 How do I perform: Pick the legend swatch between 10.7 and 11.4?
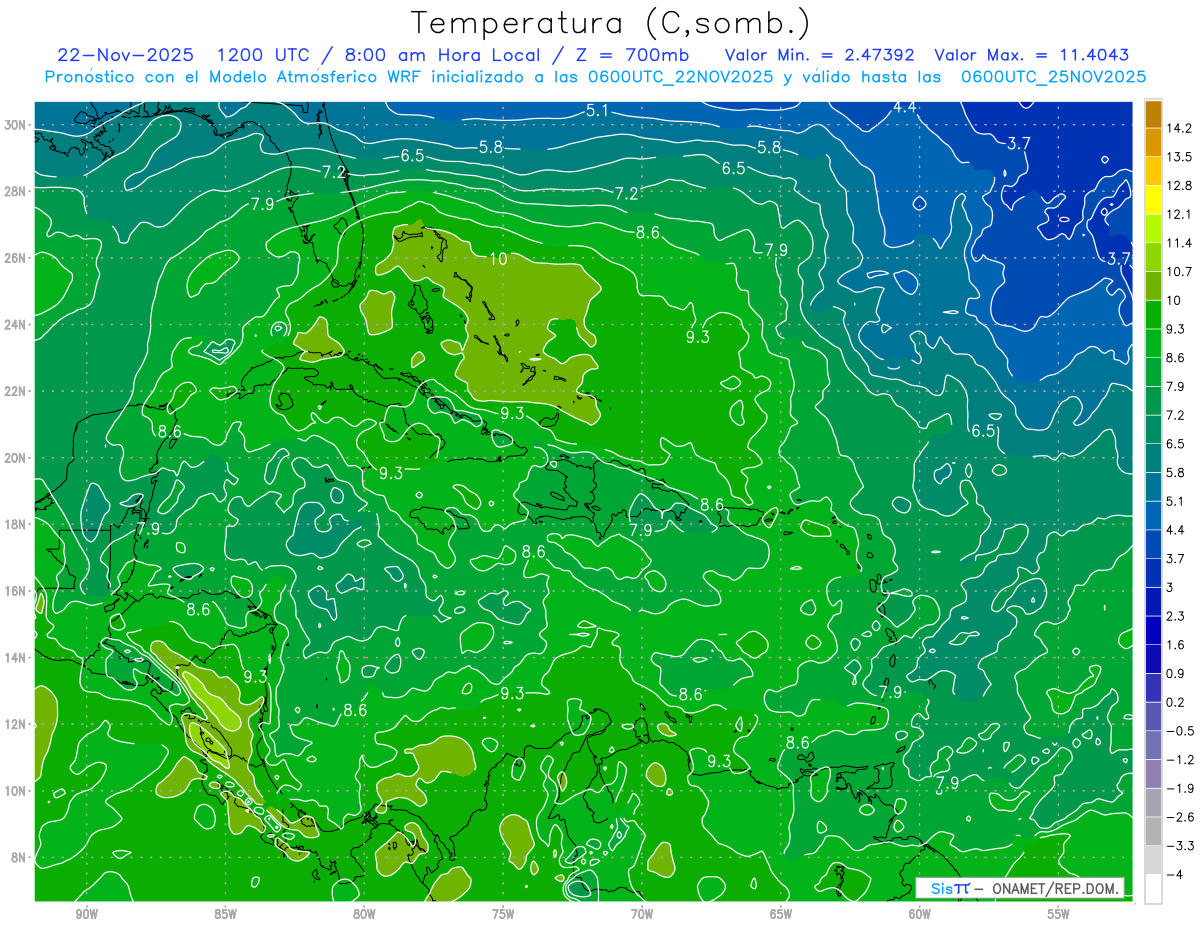1153,257
